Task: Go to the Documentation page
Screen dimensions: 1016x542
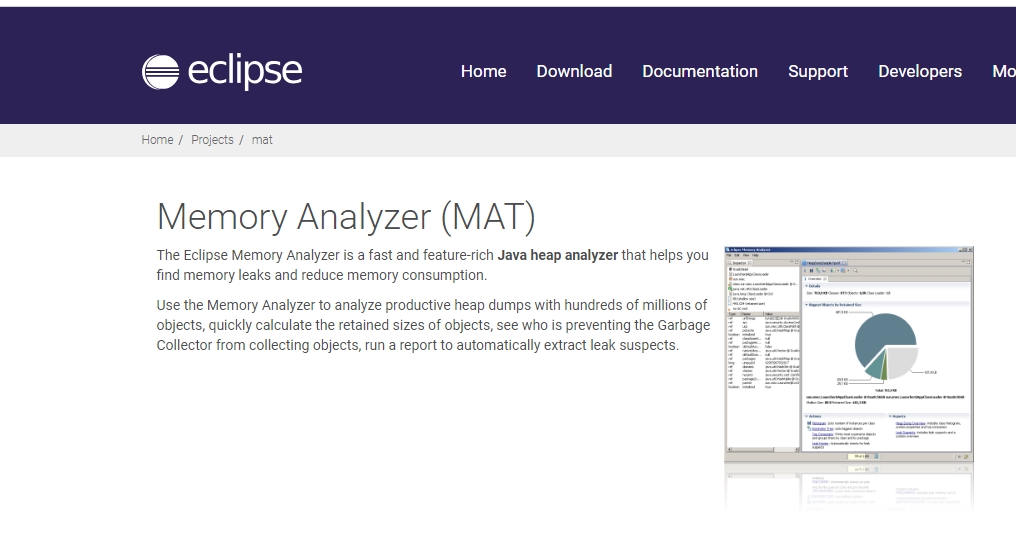Action: pyautogui.click(x=700, y=71)
